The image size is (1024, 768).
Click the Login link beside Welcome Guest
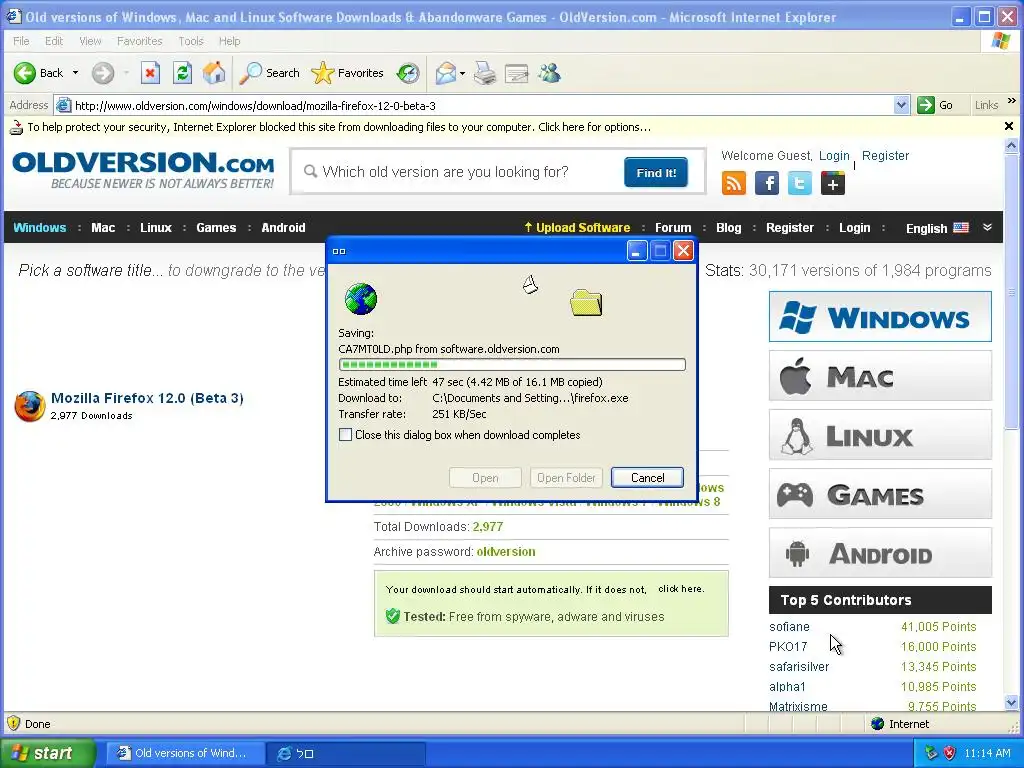click(x=834, y=155)
